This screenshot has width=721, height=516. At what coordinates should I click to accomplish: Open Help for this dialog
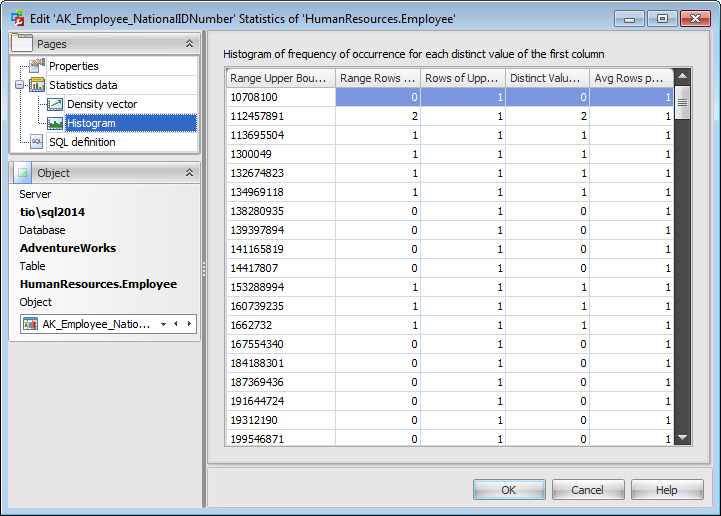[x=667, y=490]
